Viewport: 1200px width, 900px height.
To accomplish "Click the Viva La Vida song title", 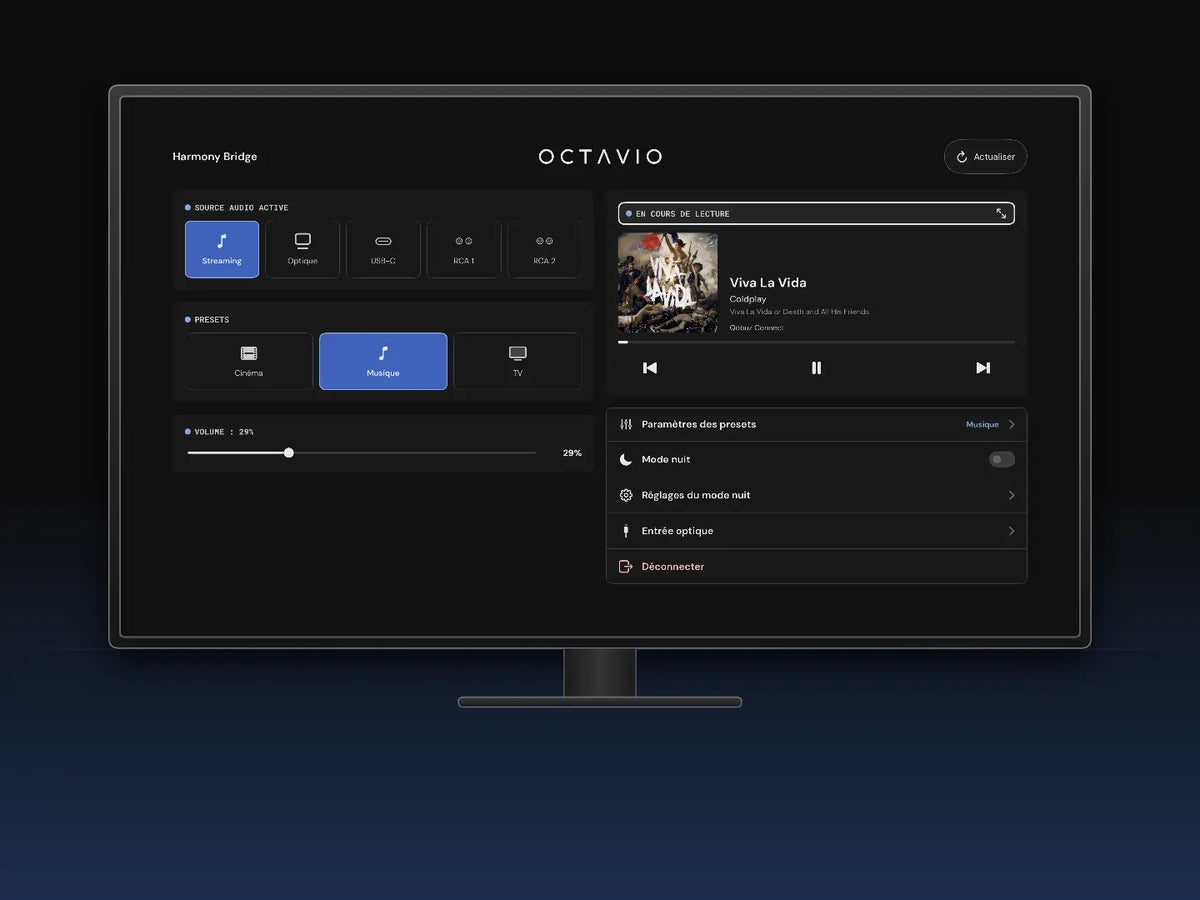I will pos(768,282).
